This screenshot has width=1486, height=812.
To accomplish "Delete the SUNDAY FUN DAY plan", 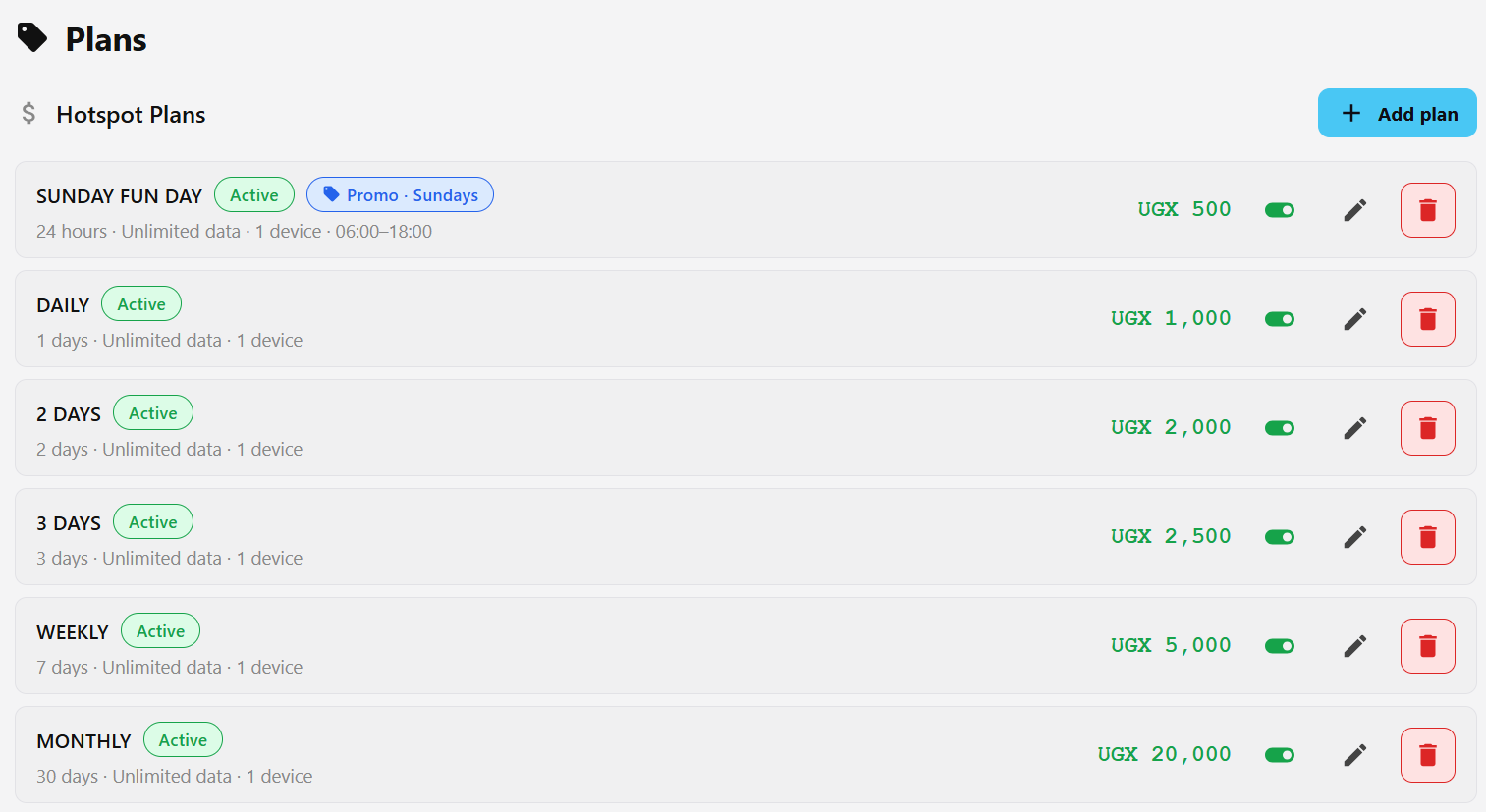I will click(1428, 210).
